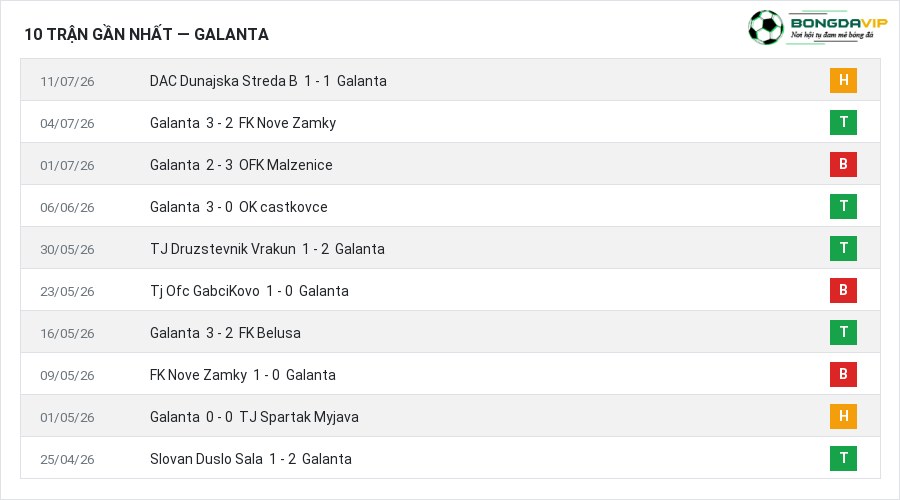The width and height of the screenshot is (900, 500).
Task: Click the B badge for the Tj Ofc GabciKovo match
Action: pyautogui.click(x=843, y=290)
